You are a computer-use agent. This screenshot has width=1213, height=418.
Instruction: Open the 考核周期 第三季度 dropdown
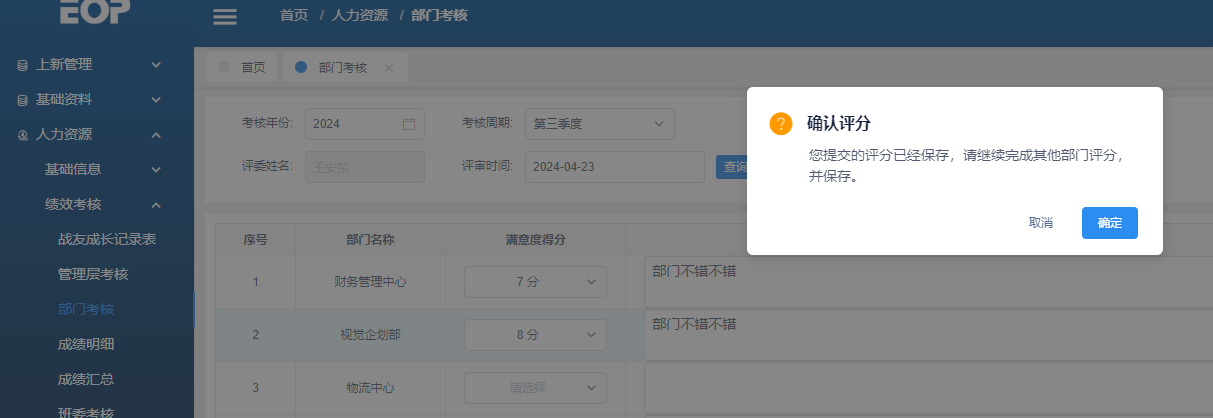click(599, 124)
